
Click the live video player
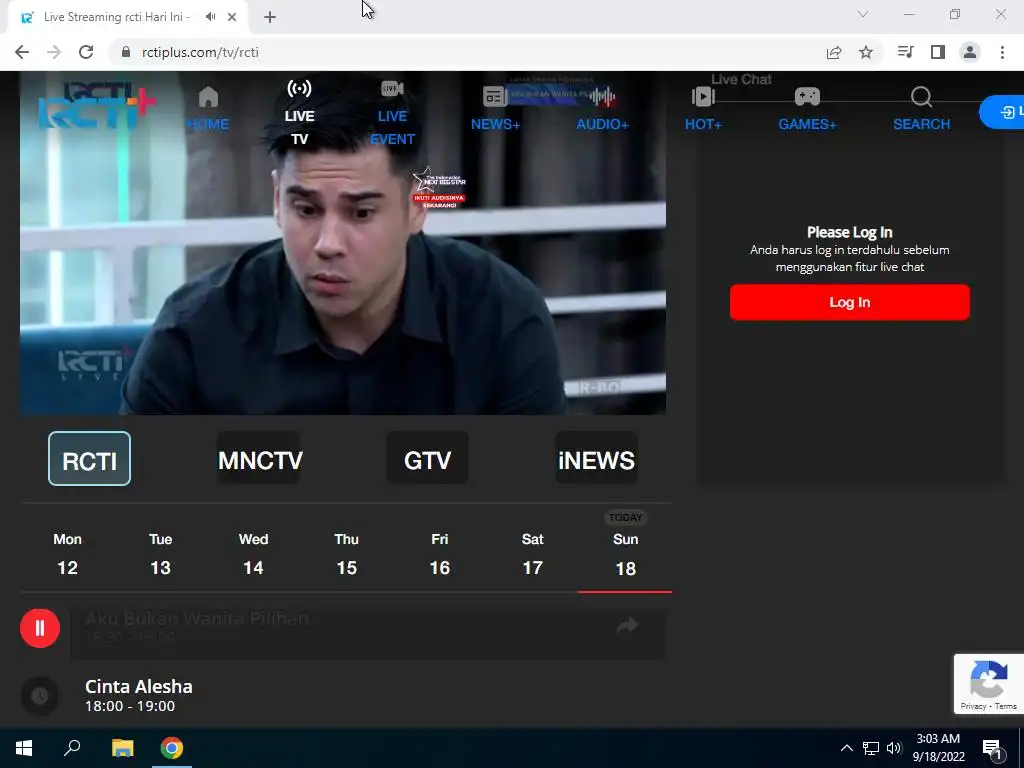(343, 243)
